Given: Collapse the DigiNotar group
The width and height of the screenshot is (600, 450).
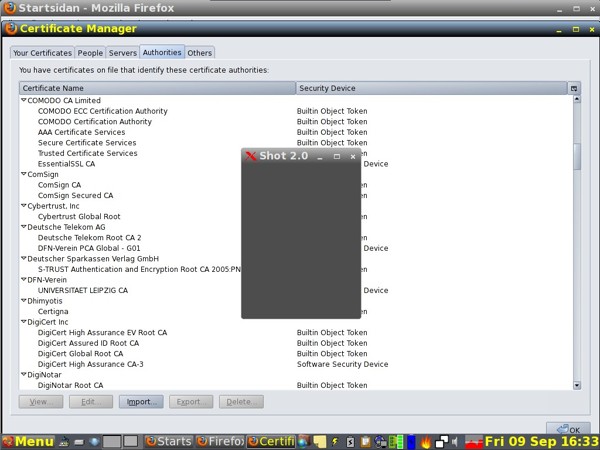Looking at the screenshot, I should pyautogui.click(x=24, y=374).
